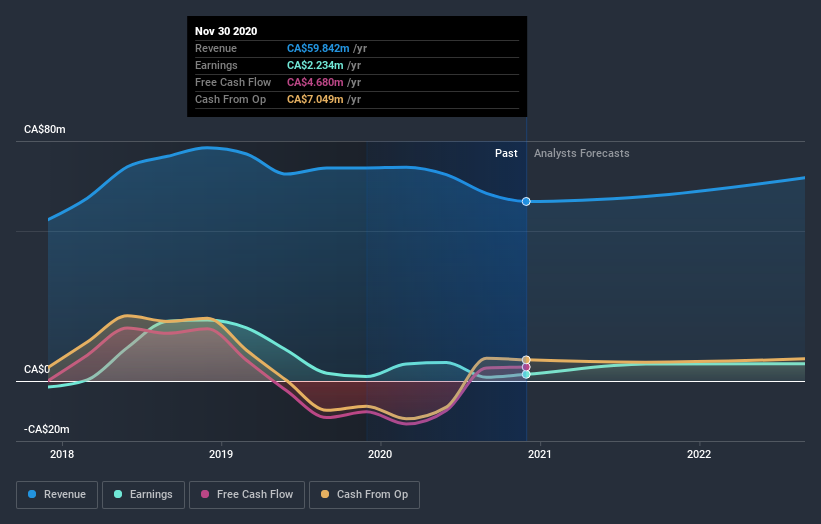Click the CA$0 y-axis label

[x=37, y=370]
